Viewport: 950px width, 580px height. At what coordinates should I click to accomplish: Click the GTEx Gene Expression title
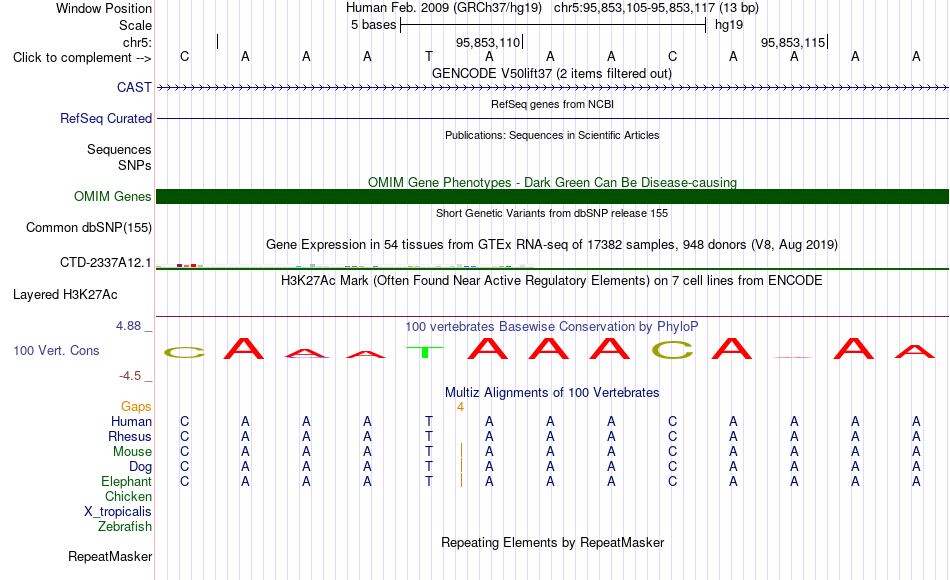552,244
